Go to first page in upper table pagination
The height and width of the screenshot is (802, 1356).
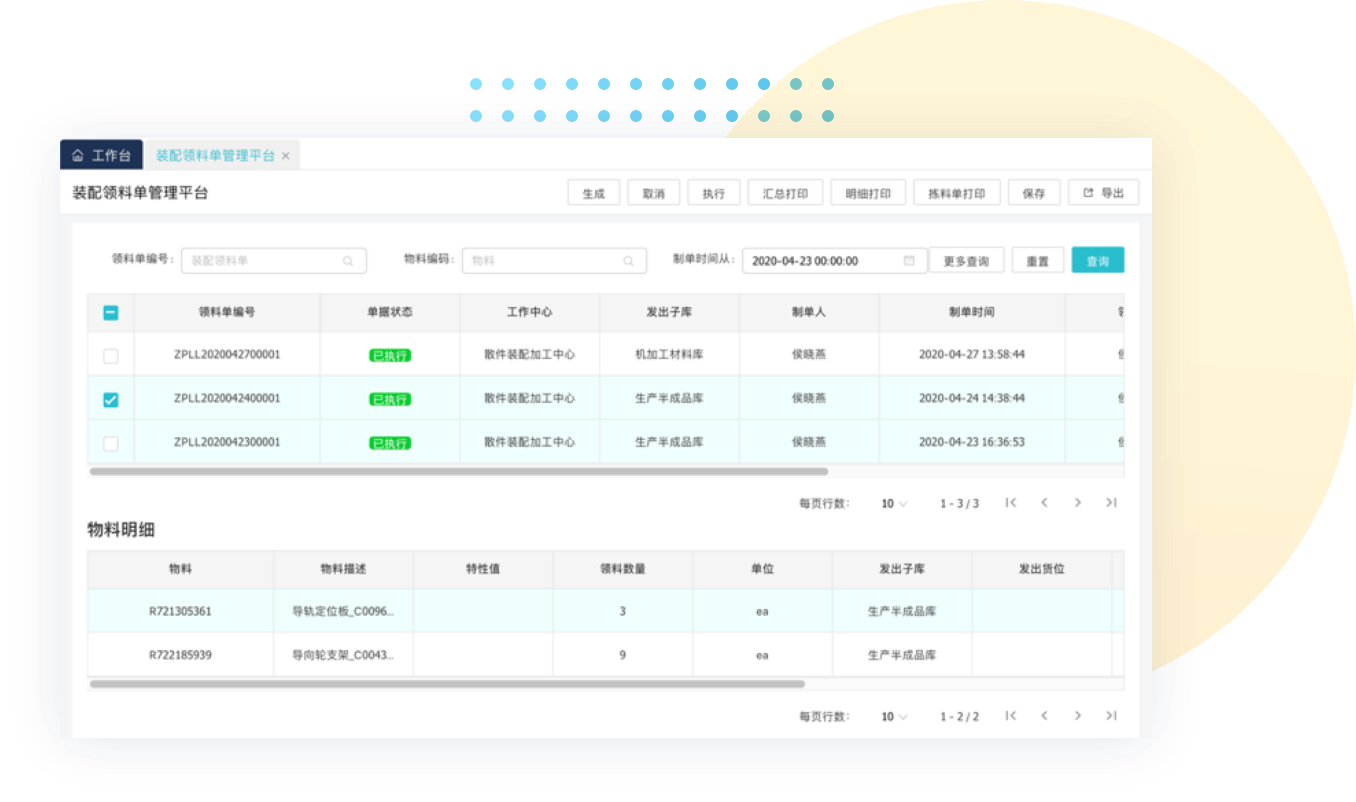pyautogui.click(x=1011, y=503)
